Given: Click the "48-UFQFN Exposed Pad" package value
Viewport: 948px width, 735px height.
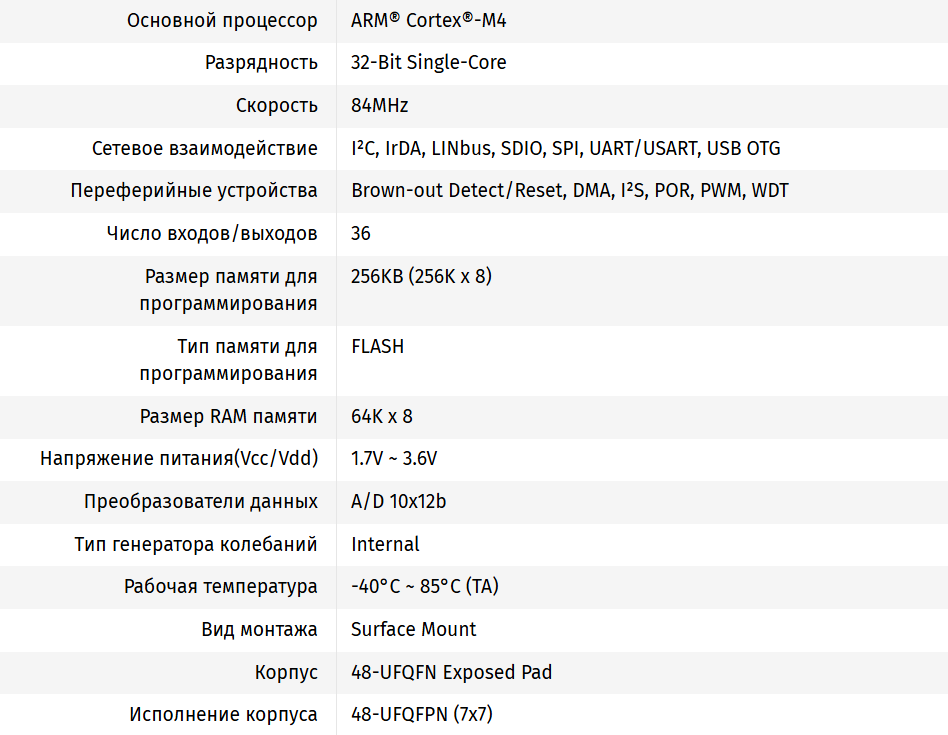Looking at the screenshot, I should [x=451, y=672].
